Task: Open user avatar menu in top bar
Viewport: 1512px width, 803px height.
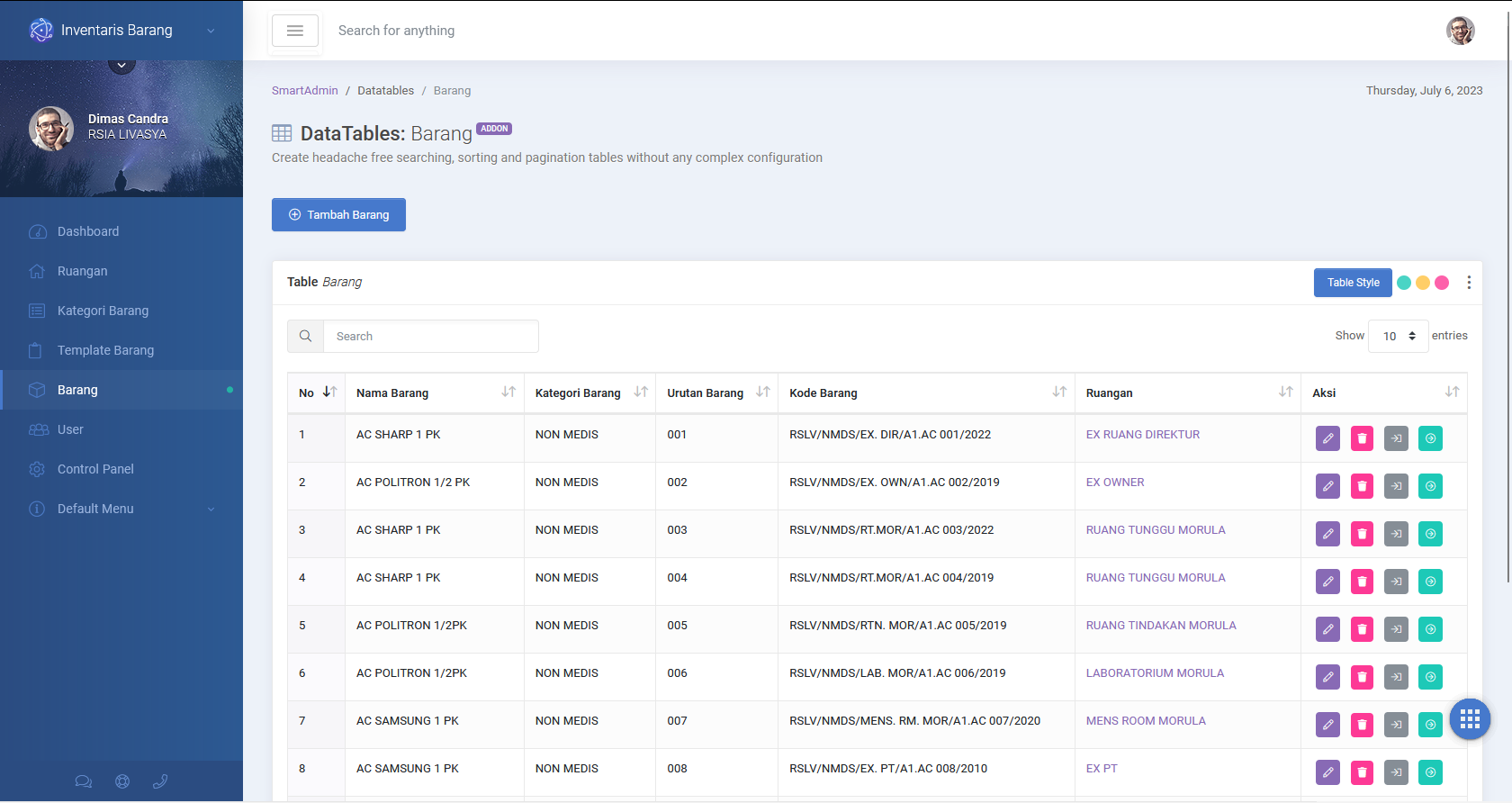Action: [1461, 31]
